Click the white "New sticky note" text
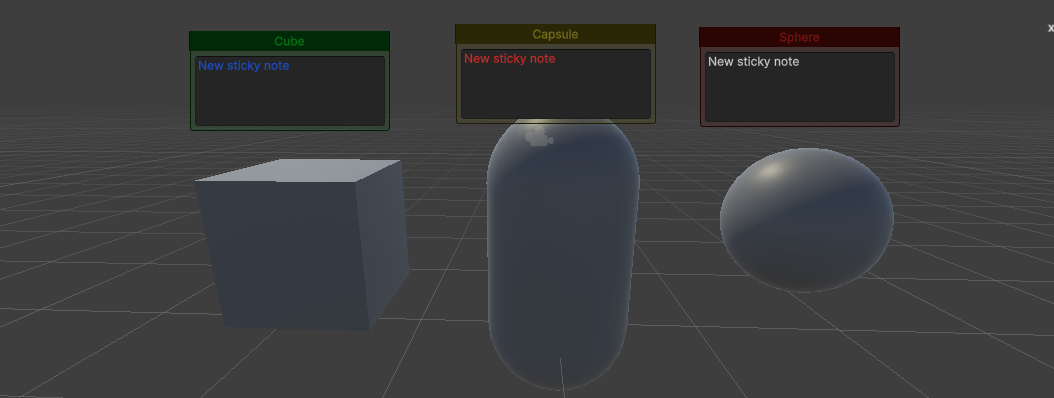 click(754, 62)
